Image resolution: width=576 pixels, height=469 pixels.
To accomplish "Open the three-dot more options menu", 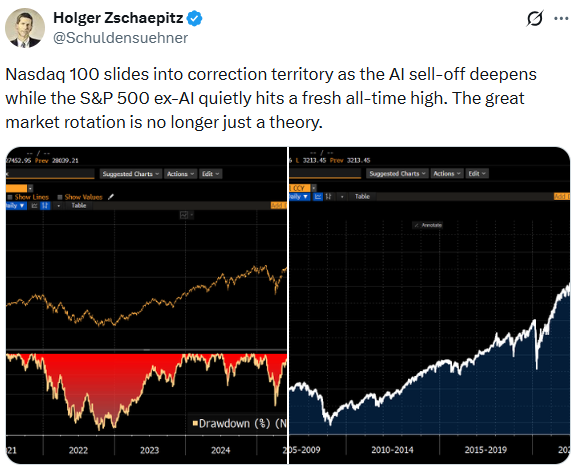I will (x=561, y=18).
